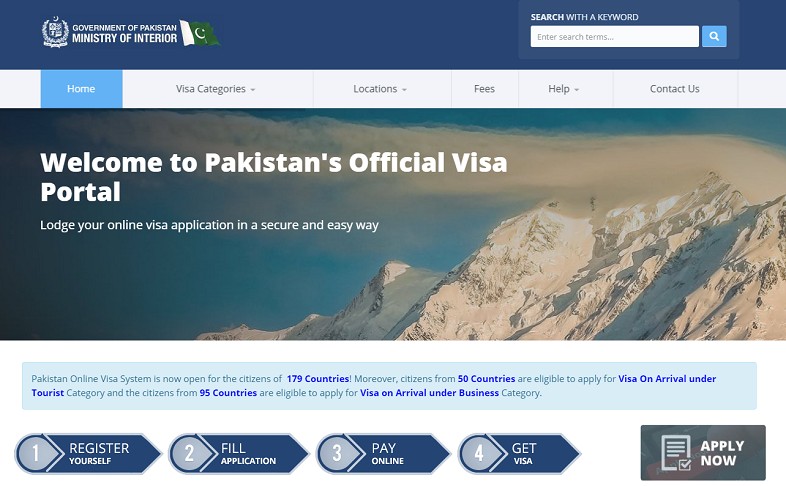Open the Contact Us page
This screenshot has height=486, width=786.
675,89
